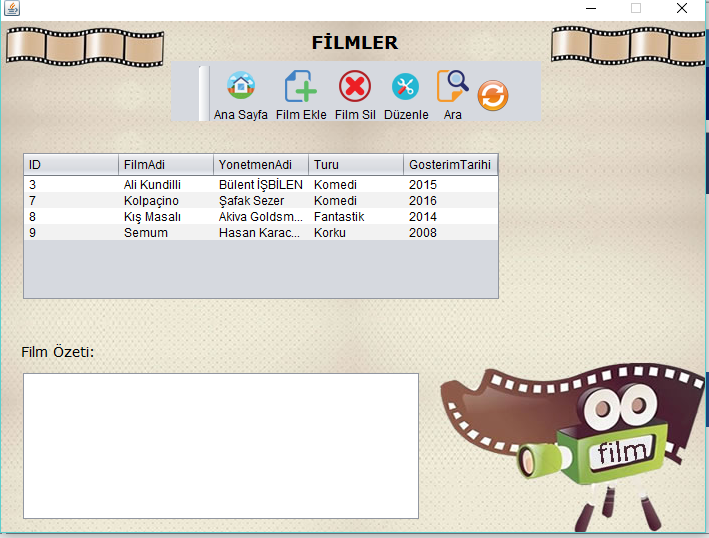The width and height of the screenshot is (709, 538).
Task: Click the Bülent İŞBİLEN director cell
Action: [x=260, y=185]
